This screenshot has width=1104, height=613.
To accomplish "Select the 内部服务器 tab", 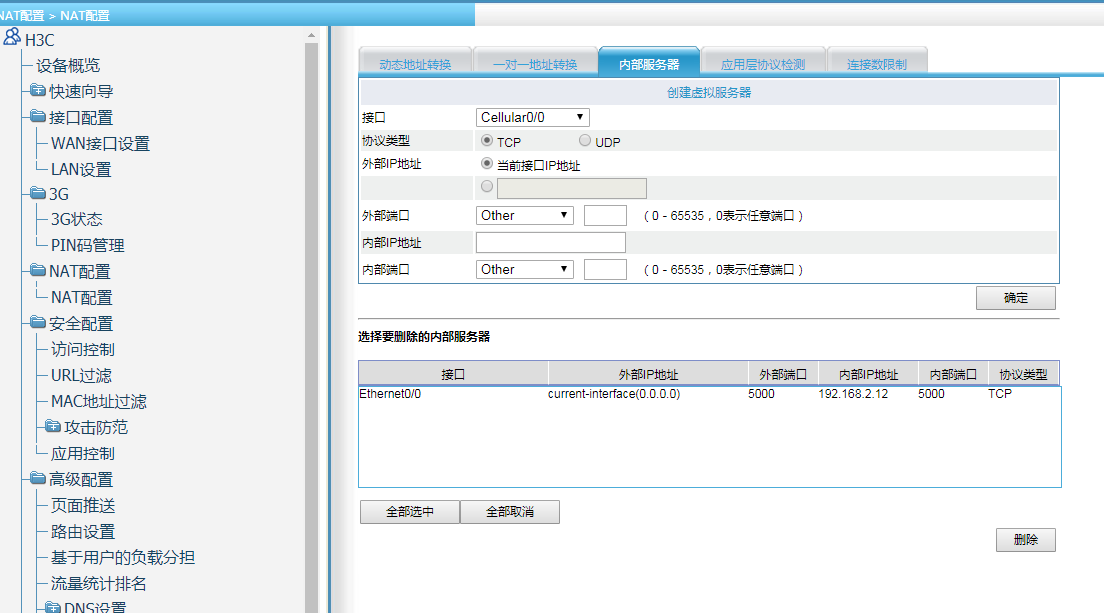I will pyautogui.click(x=649, y=64).
